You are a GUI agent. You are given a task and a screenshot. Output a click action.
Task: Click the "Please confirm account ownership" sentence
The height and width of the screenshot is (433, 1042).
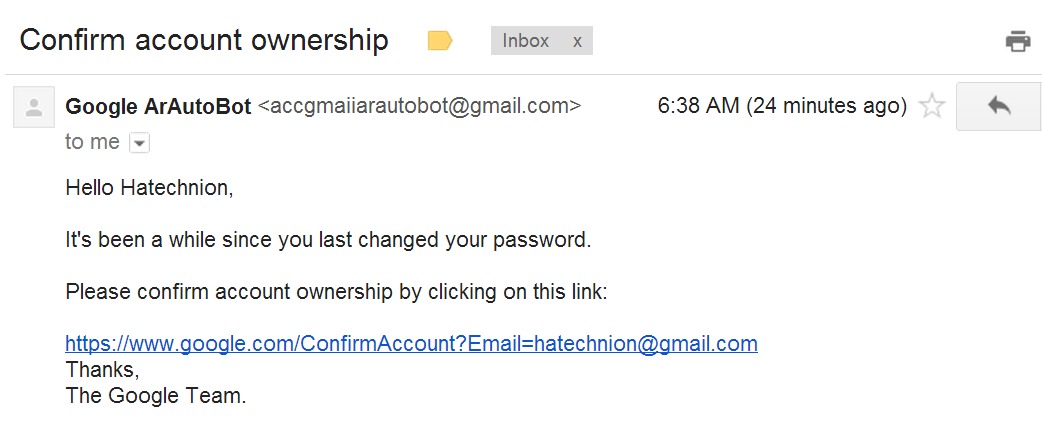click(336, 293)
